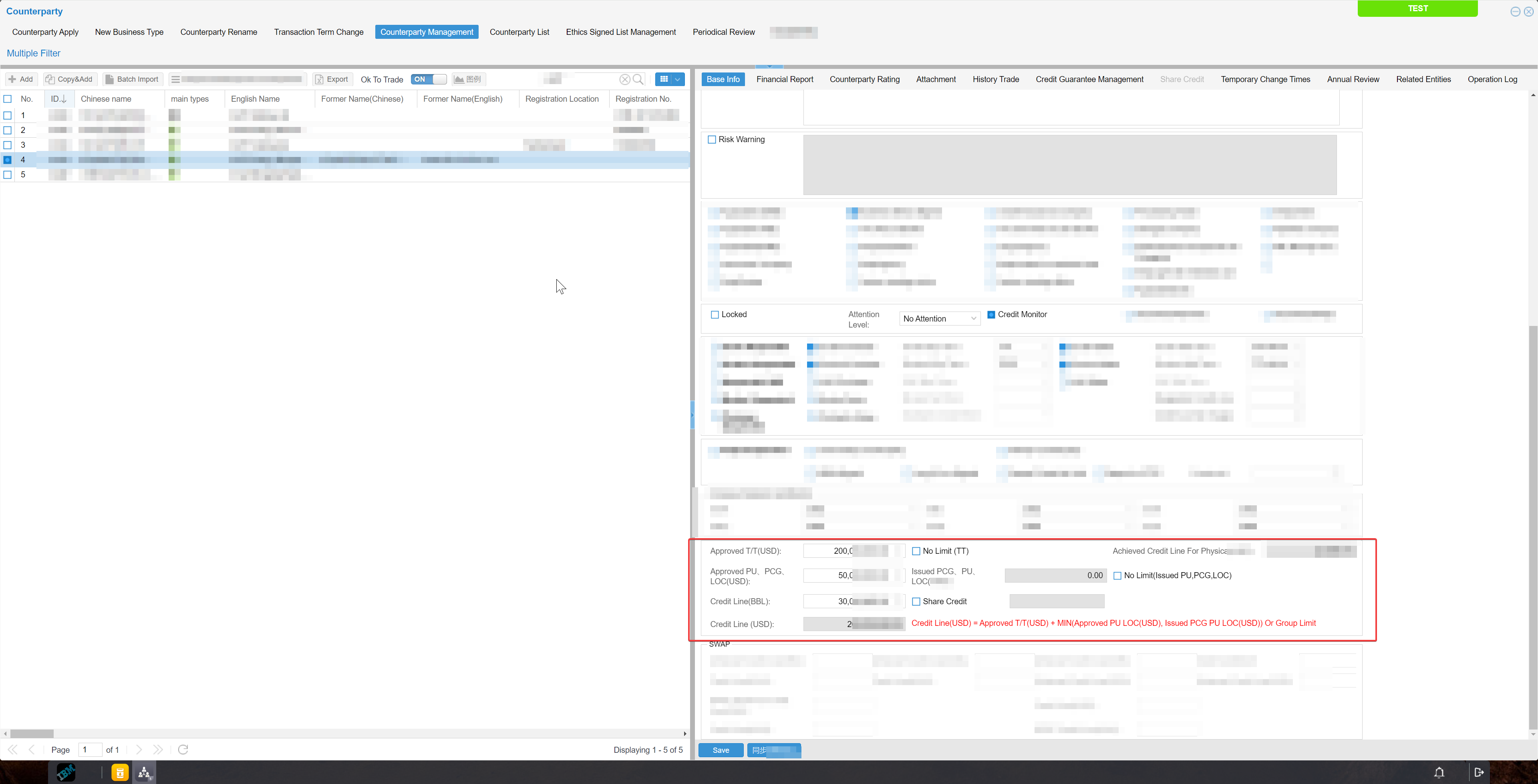Export the counterparty list to Excel
The width and height of the screenshot is (1538, 784).
coord(332,79)
